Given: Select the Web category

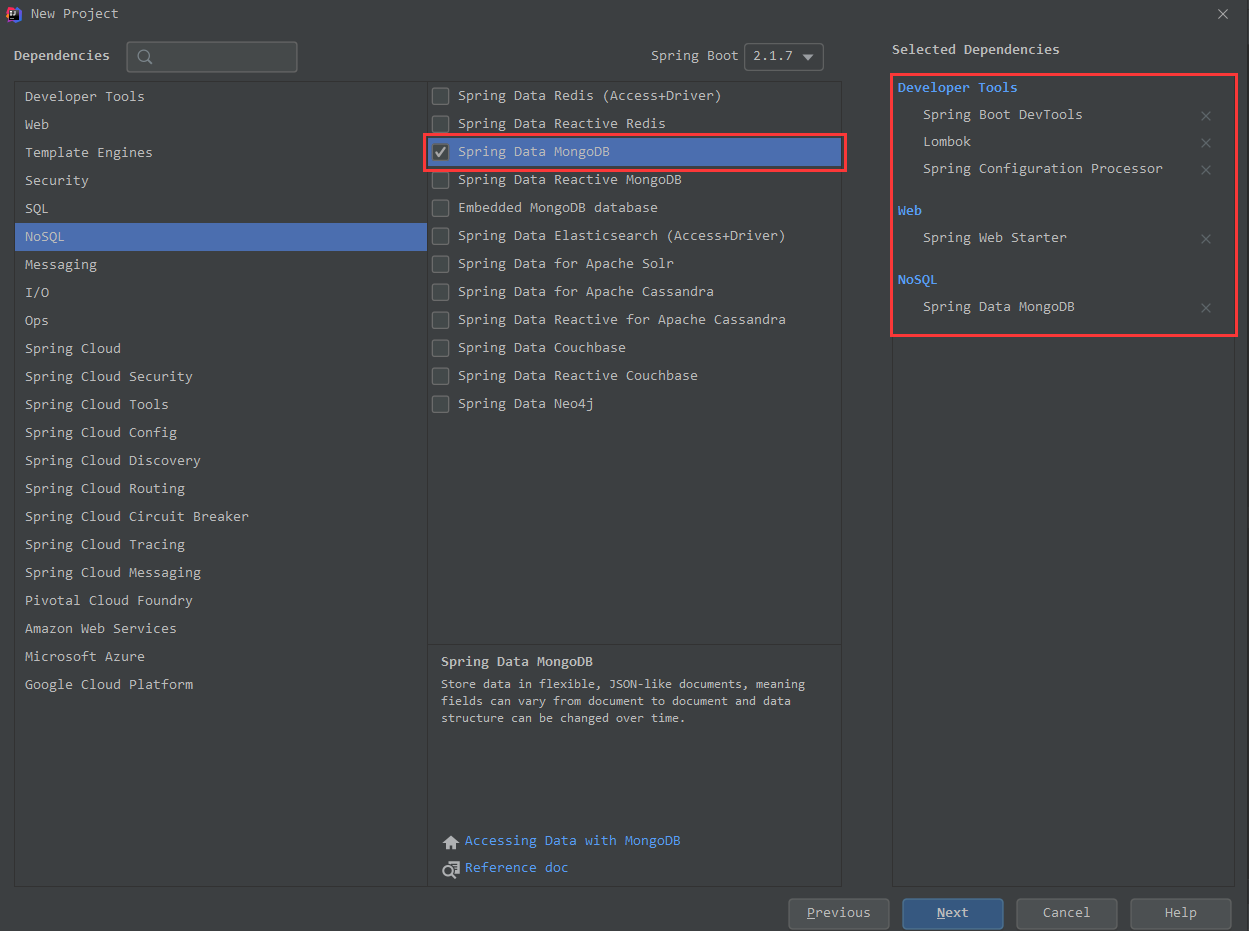Looking at the screenshot, I should (x=221, y=125).
